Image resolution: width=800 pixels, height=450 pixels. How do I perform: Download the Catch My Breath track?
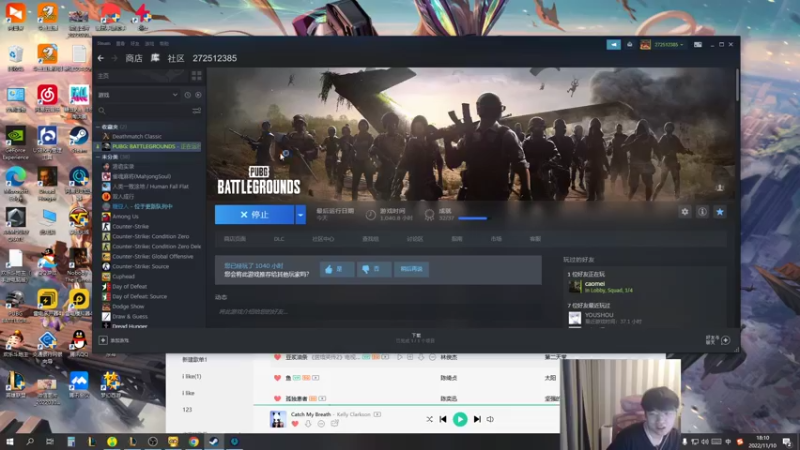[308, 424]
